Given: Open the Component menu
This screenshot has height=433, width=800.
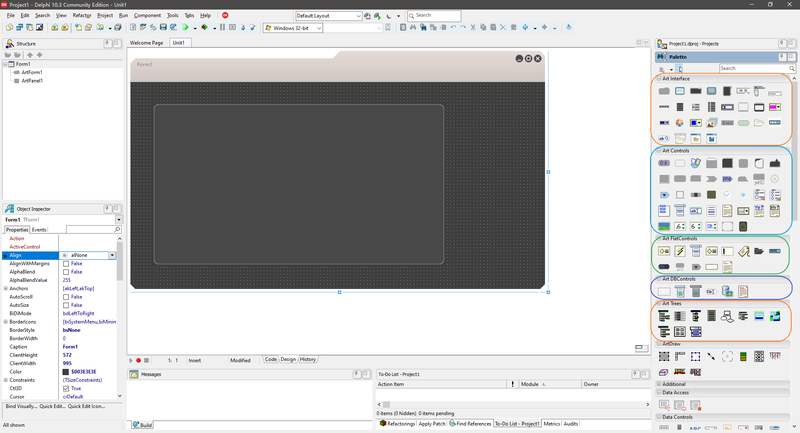Looking at the screenshot, I should pyautogui.click(x=147, y=15).
